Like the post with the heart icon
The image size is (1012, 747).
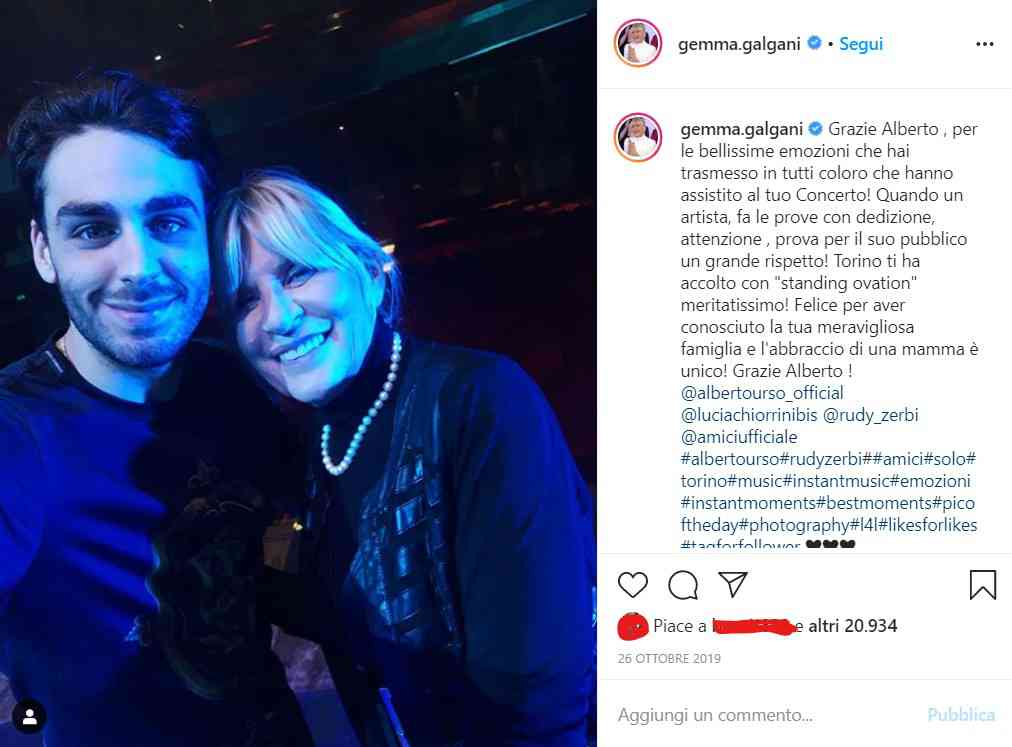click(x=632, y=584)
